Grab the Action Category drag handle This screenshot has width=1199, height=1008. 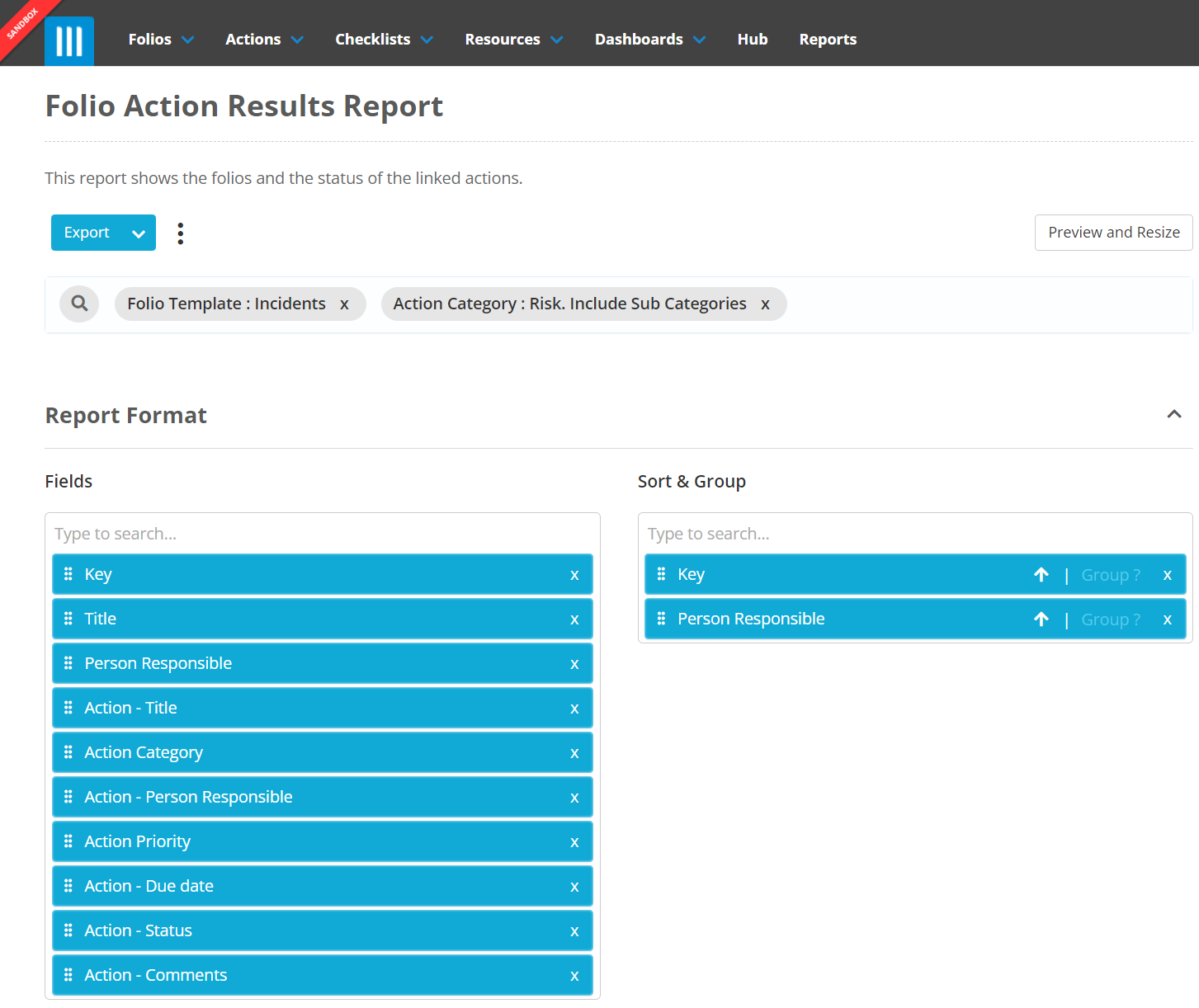tap(68, 752)
